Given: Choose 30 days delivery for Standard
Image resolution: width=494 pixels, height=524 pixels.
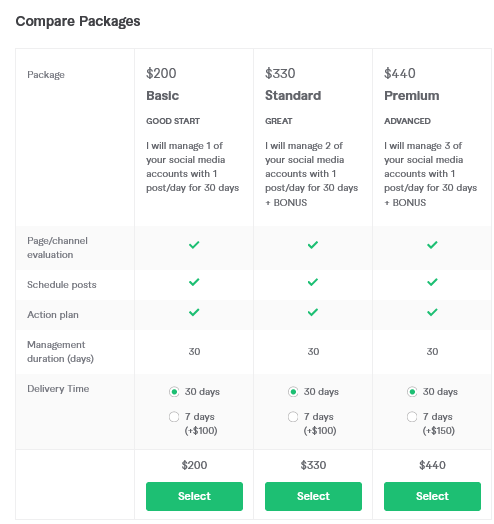Looking at the screenshot, I should [293, 392].
